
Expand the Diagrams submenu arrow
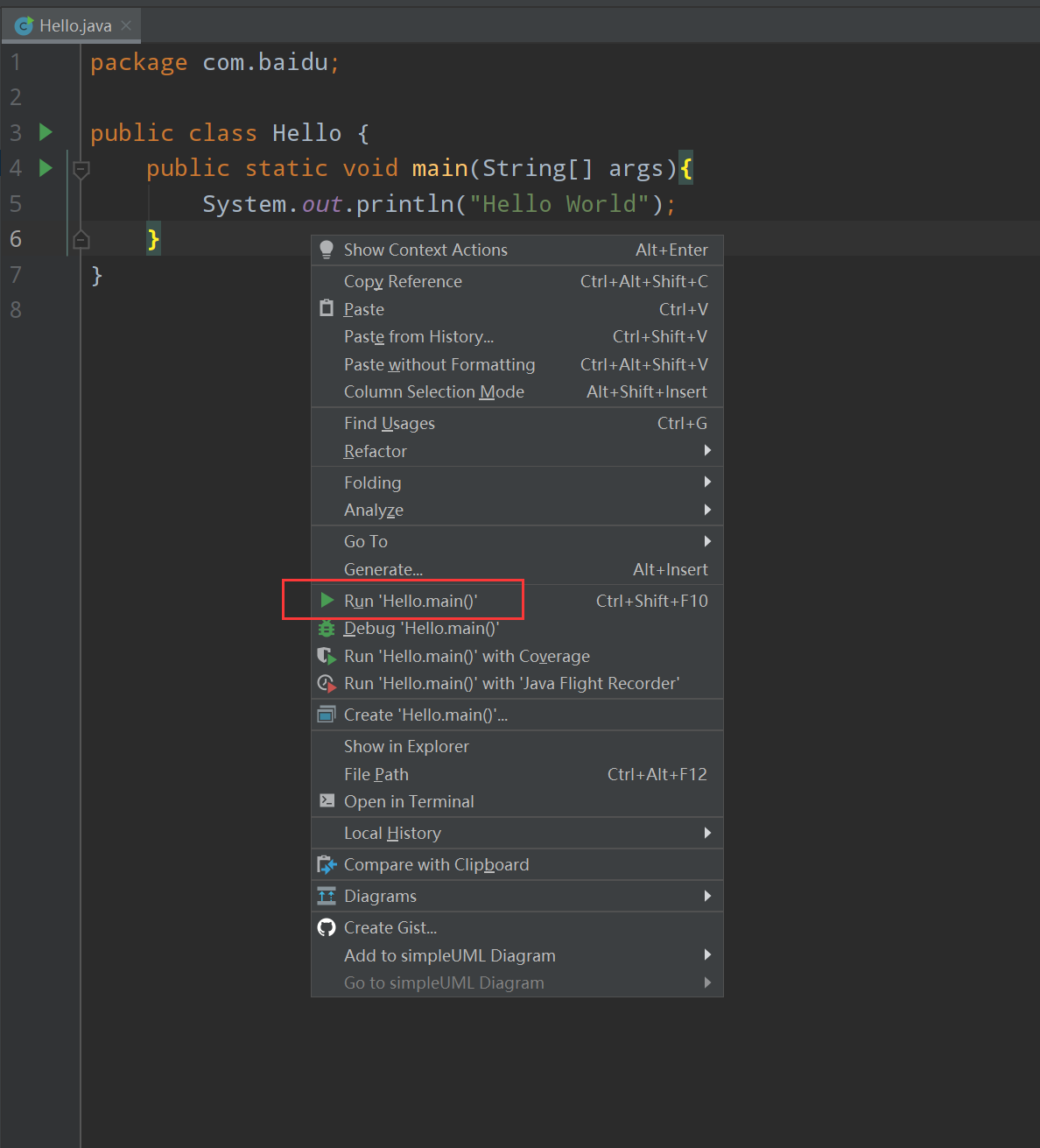pyautogui.click(x=707, y=895)
